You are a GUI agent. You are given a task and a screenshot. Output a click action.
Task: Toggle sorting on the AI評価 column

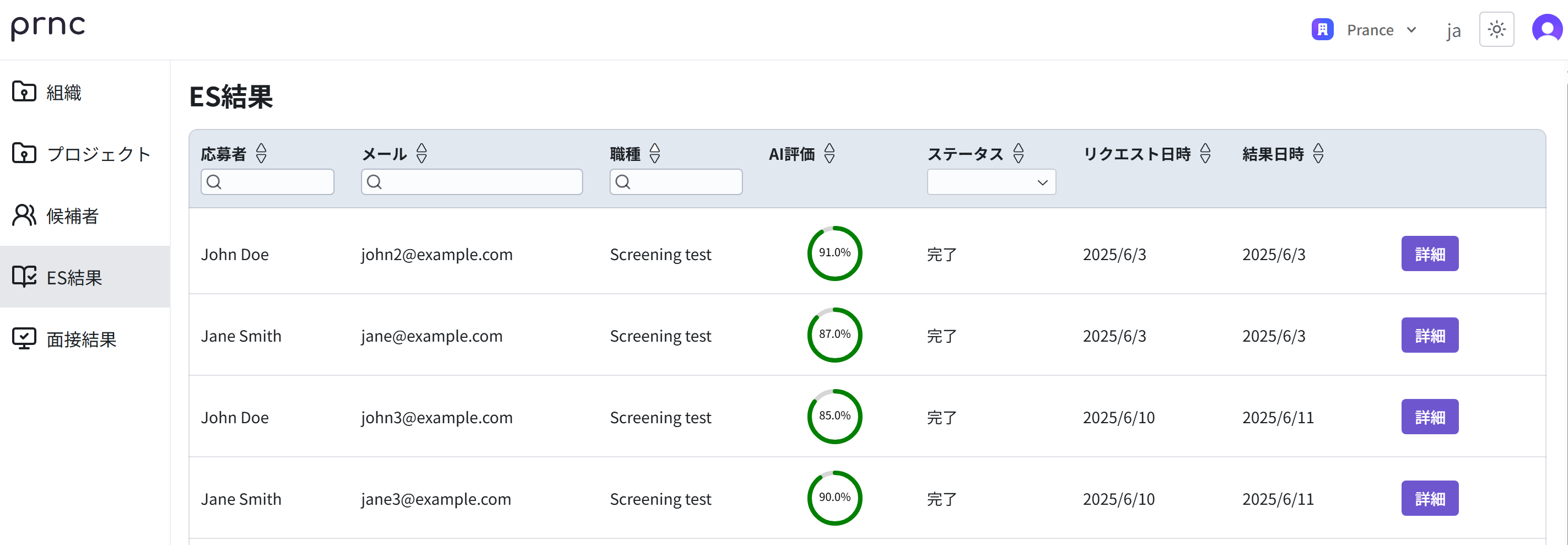click(829, 153)
